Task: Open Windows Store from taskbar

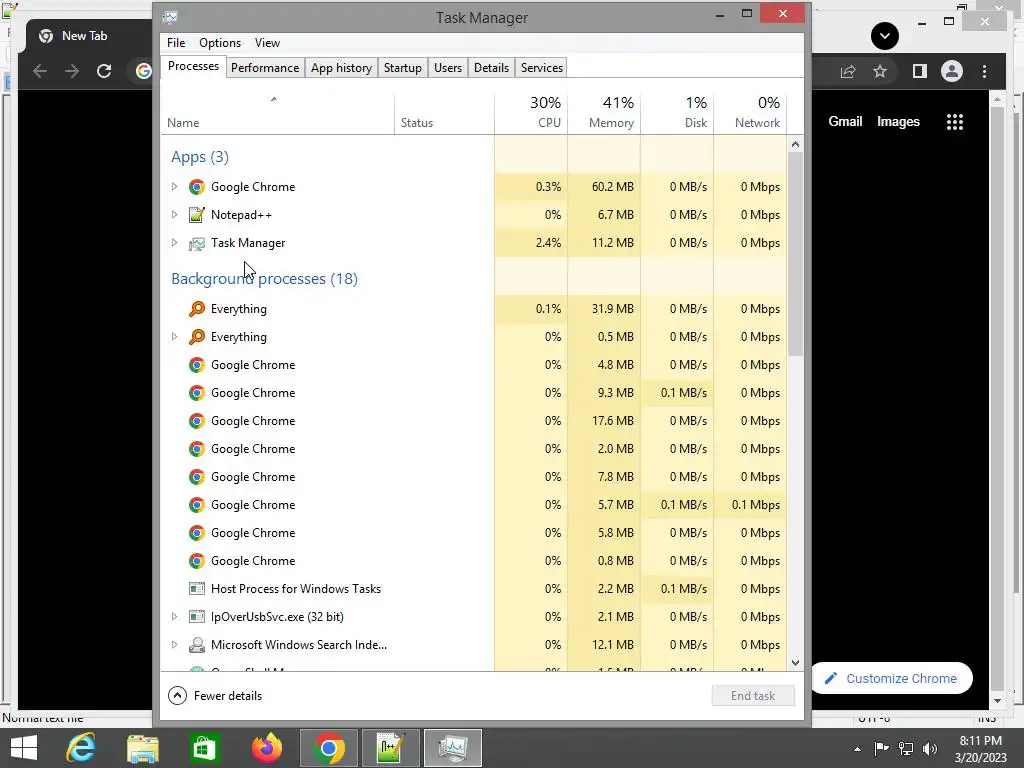Action: 204,748
